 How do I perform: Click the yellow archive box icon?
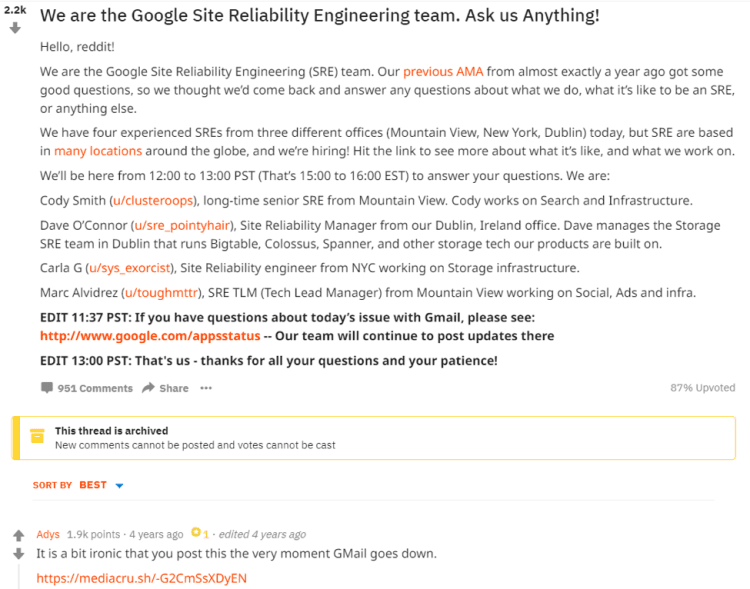[37, 436]
